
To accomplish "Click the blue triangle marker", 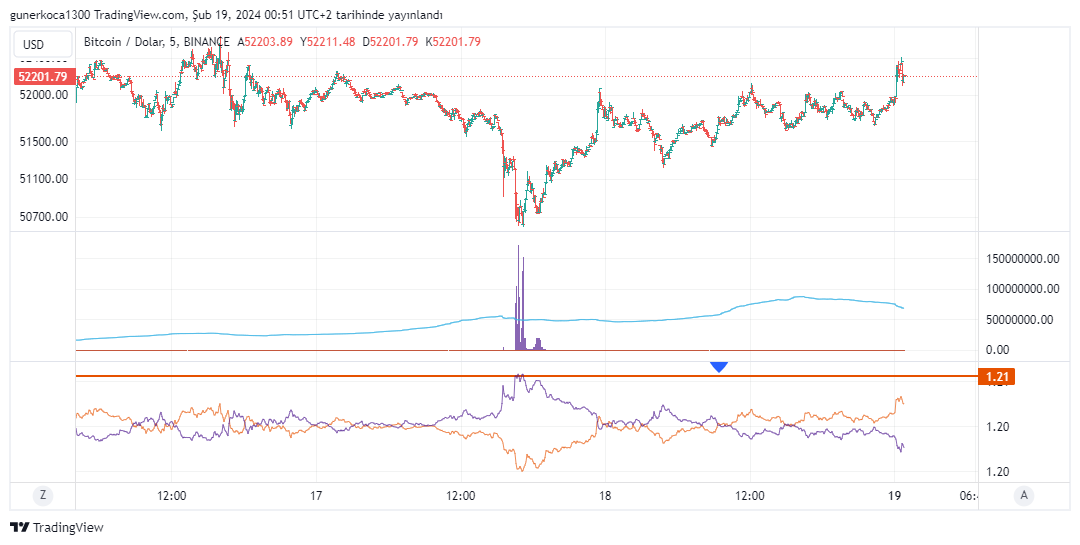I will tap(718, 367).
